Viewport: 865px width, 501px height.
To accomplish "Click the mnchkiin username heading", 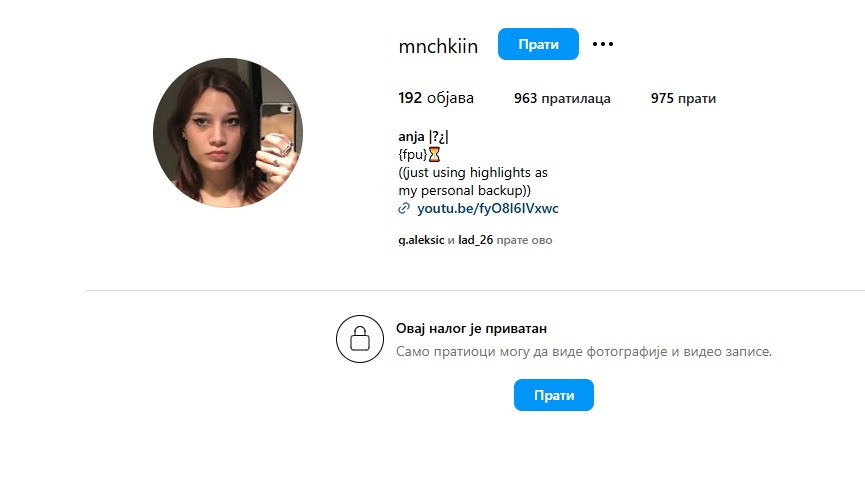I will point(438,46).
